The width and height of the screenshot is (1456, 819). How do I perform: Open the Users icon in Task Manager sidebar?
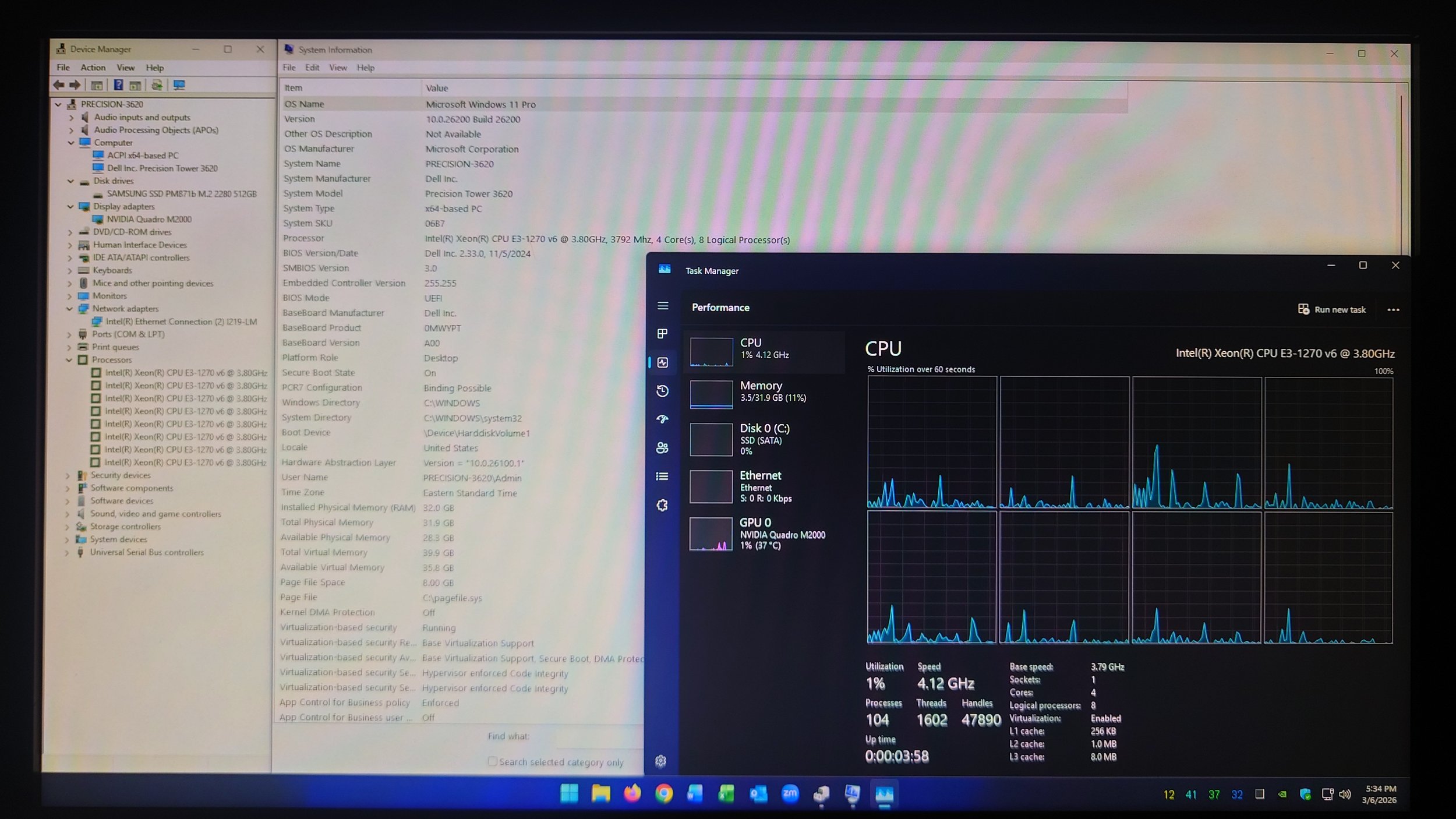[662, 447]
